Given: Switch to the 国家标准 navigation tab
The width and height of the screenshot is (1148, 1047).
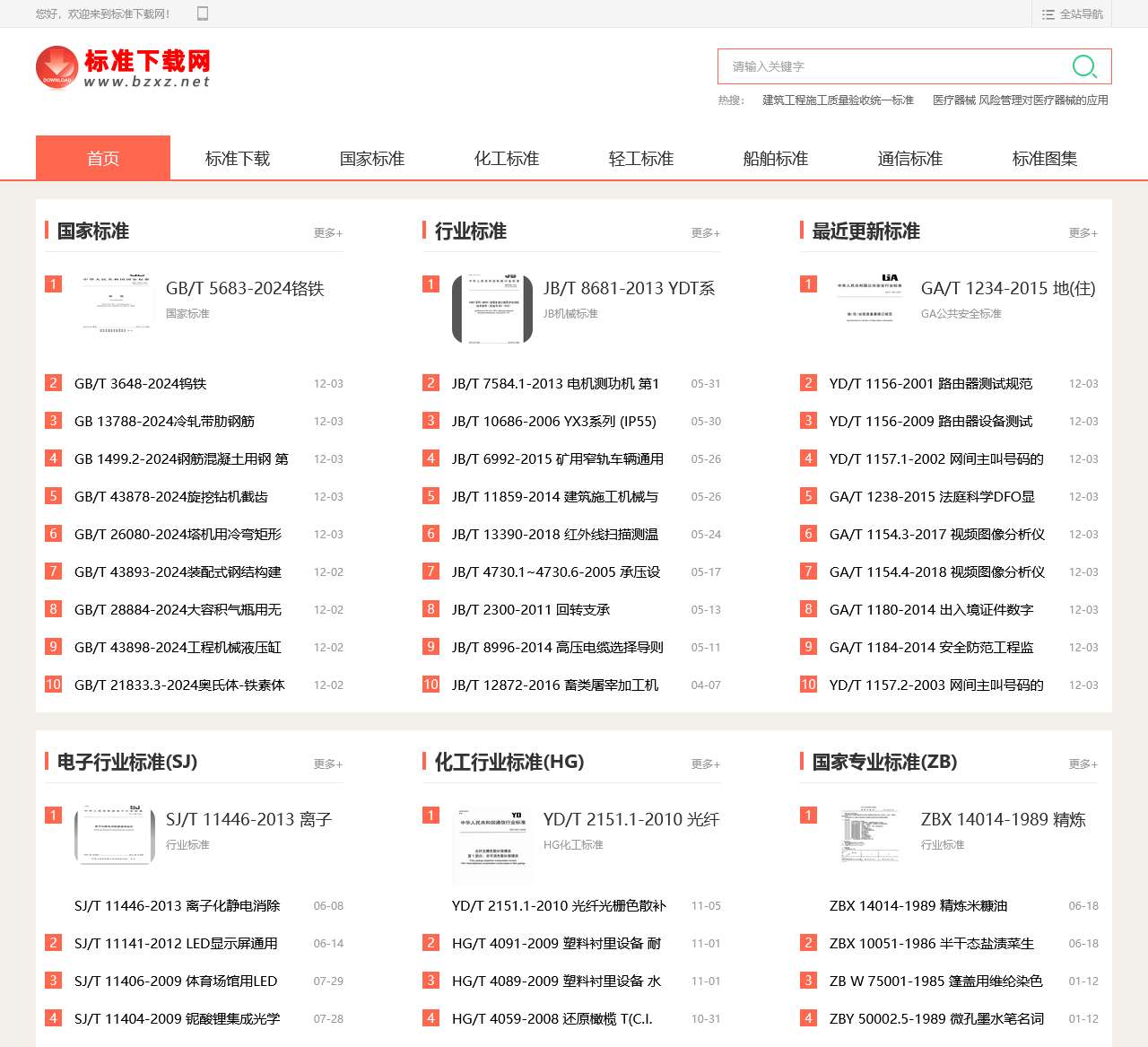Looking at the screenshot, I should pos(372,159).
